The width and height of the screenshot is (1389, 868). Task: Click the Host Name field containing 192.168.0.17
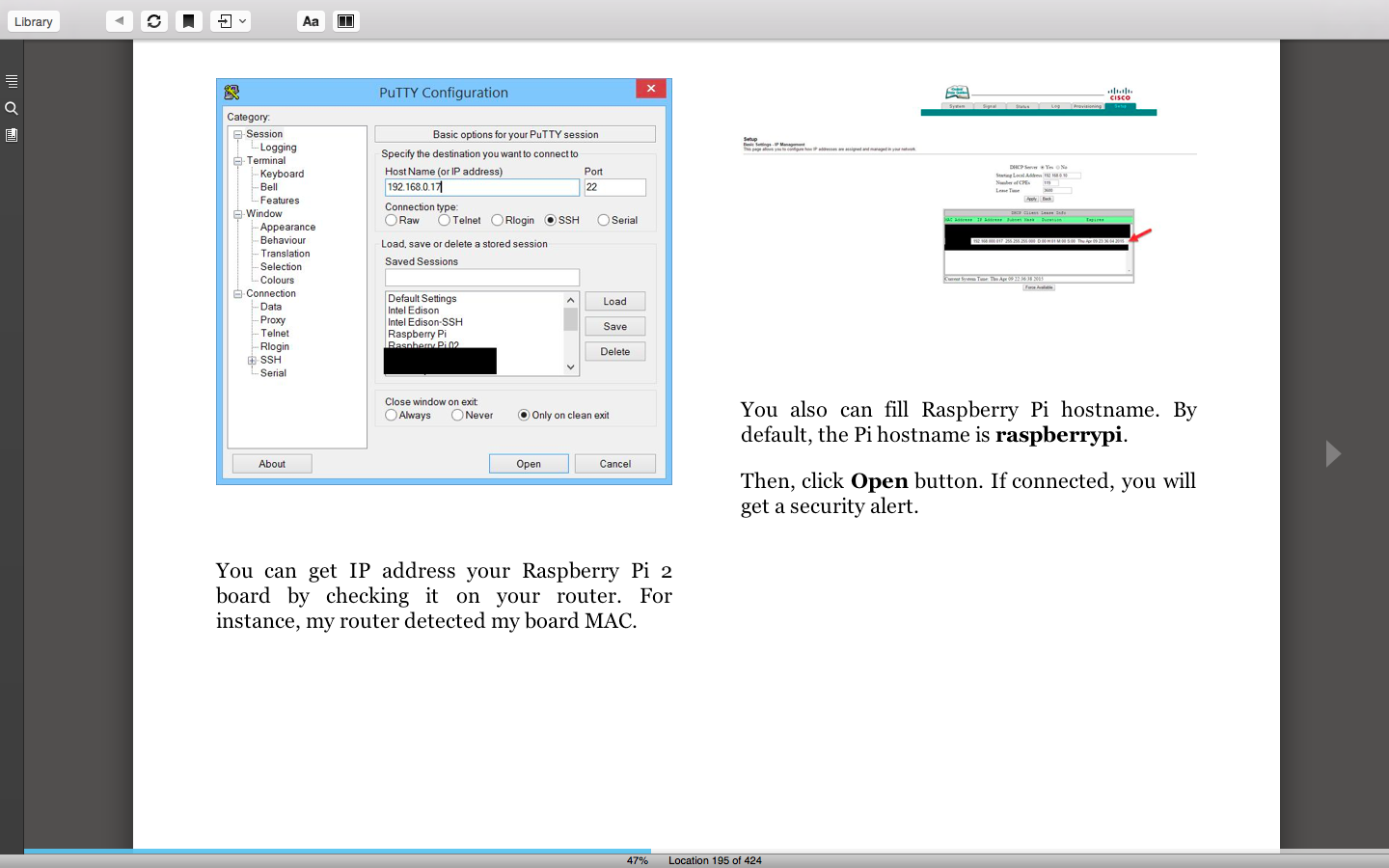482,187
